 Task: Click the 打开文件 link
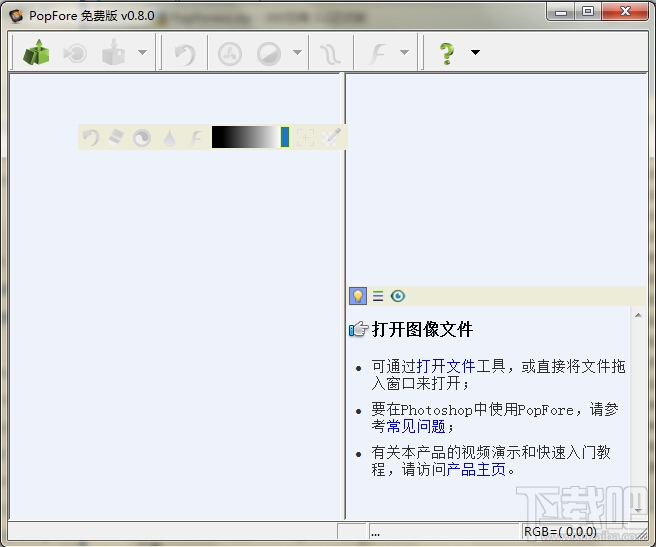coord(446,366)
